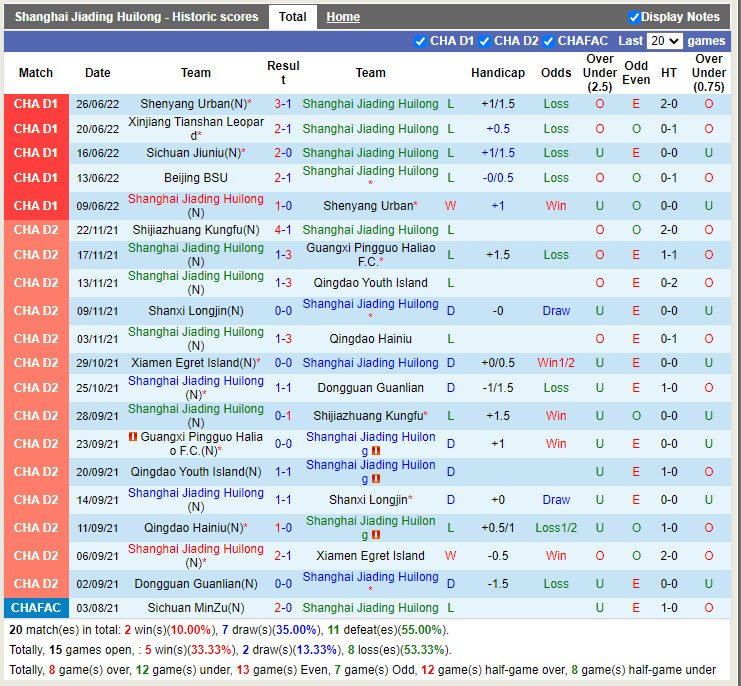
Task: Open the Last 20 games dropdown
Action: tap(664, 41)
